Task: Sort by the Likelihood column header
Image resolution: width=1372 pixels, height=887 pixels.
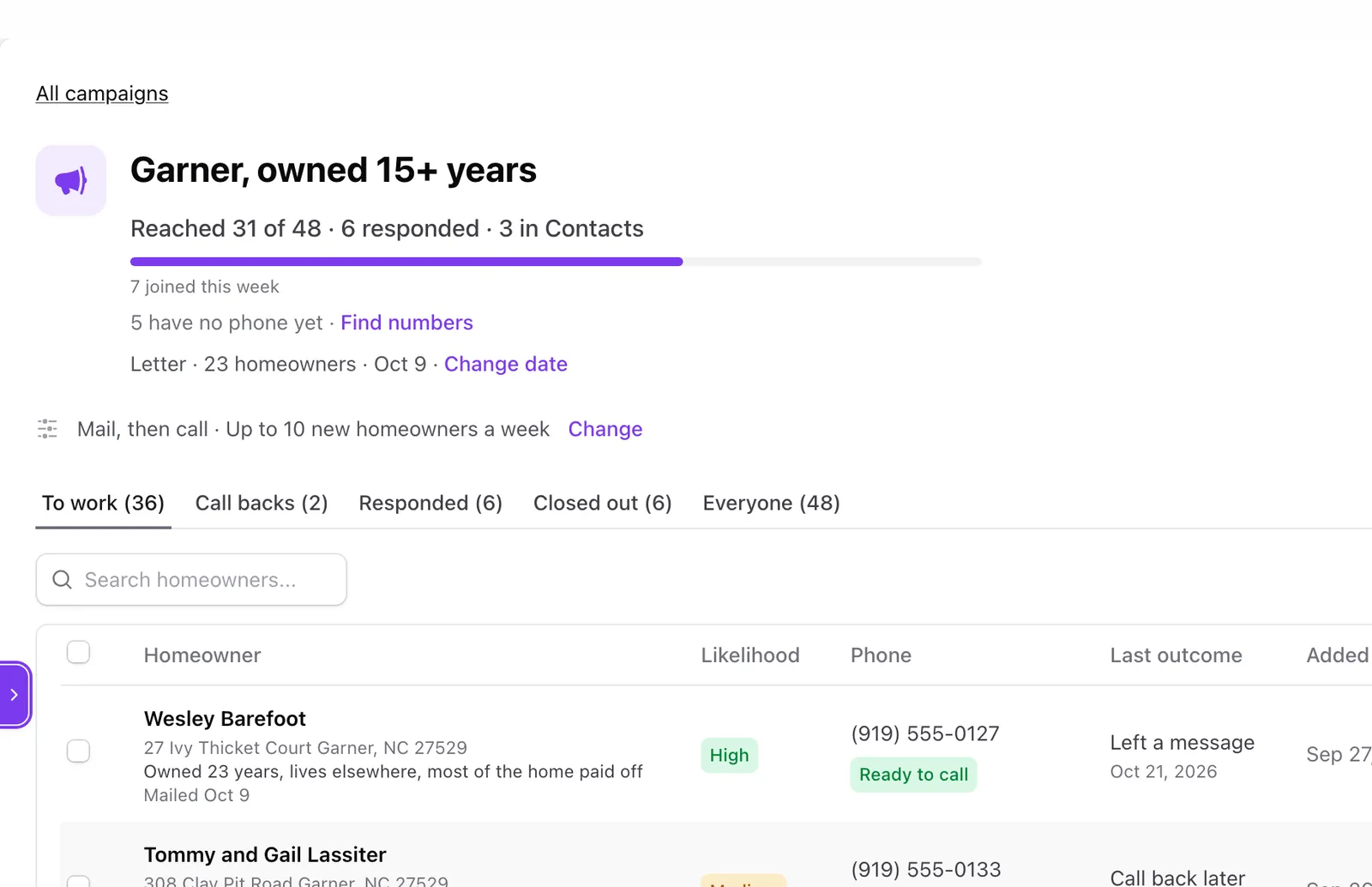Action: (x=750, y=655)
